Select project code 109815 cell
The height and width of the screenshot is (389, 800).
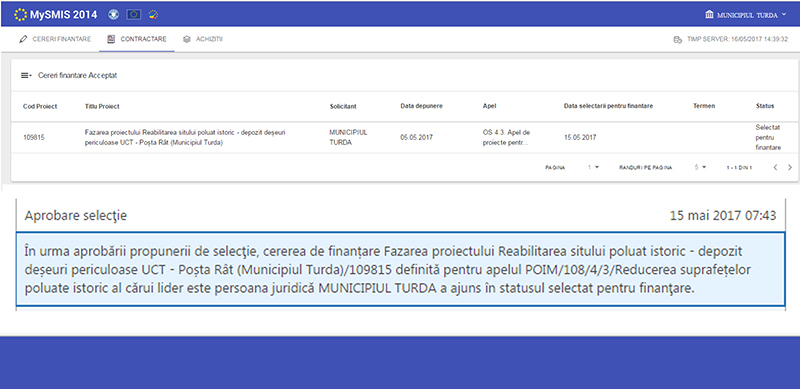click(34, 137)
